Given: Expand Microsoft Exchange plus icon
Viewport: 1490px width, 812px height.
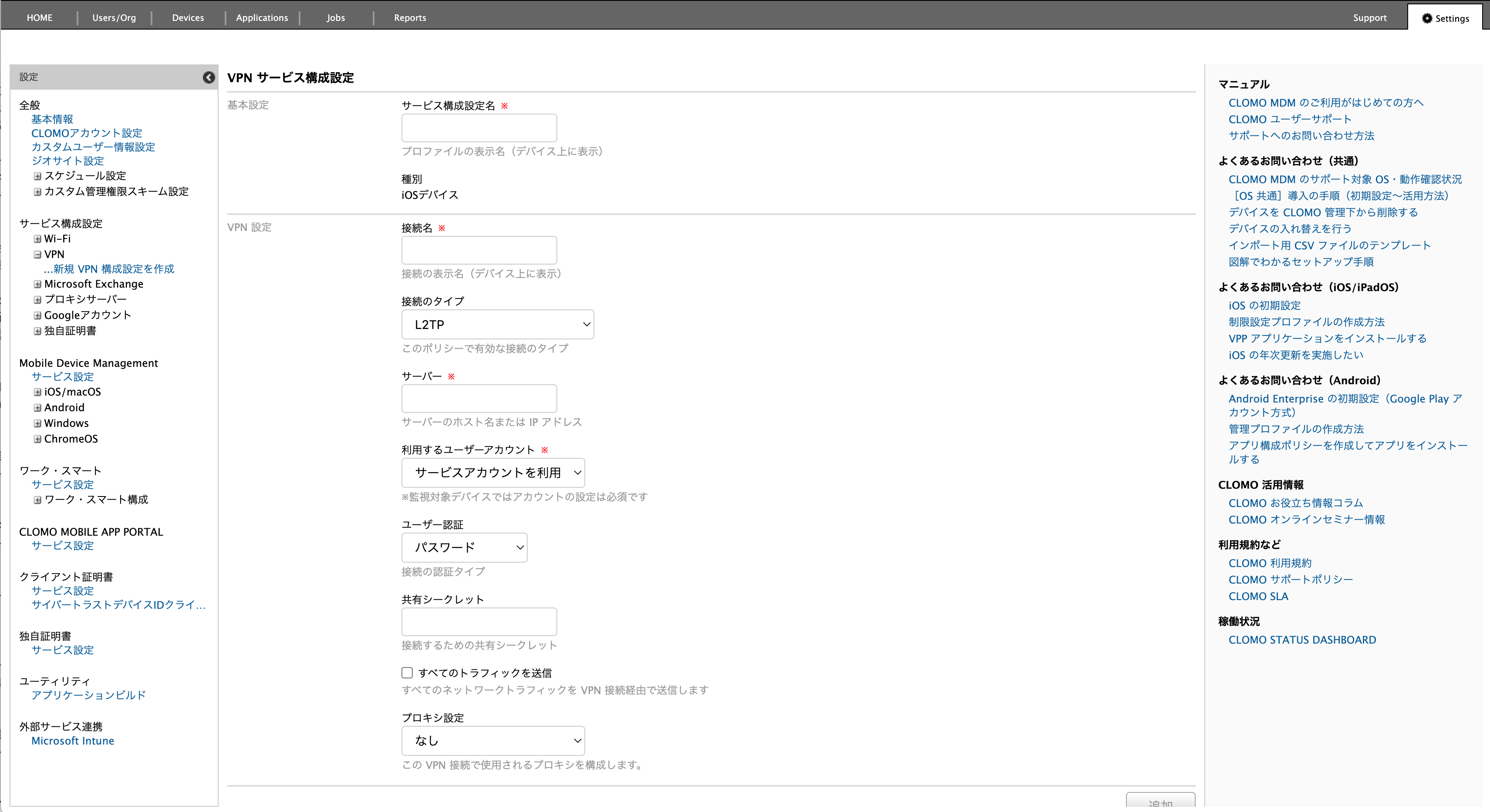Looking at the screenshot, I should (x=37, y=284).
